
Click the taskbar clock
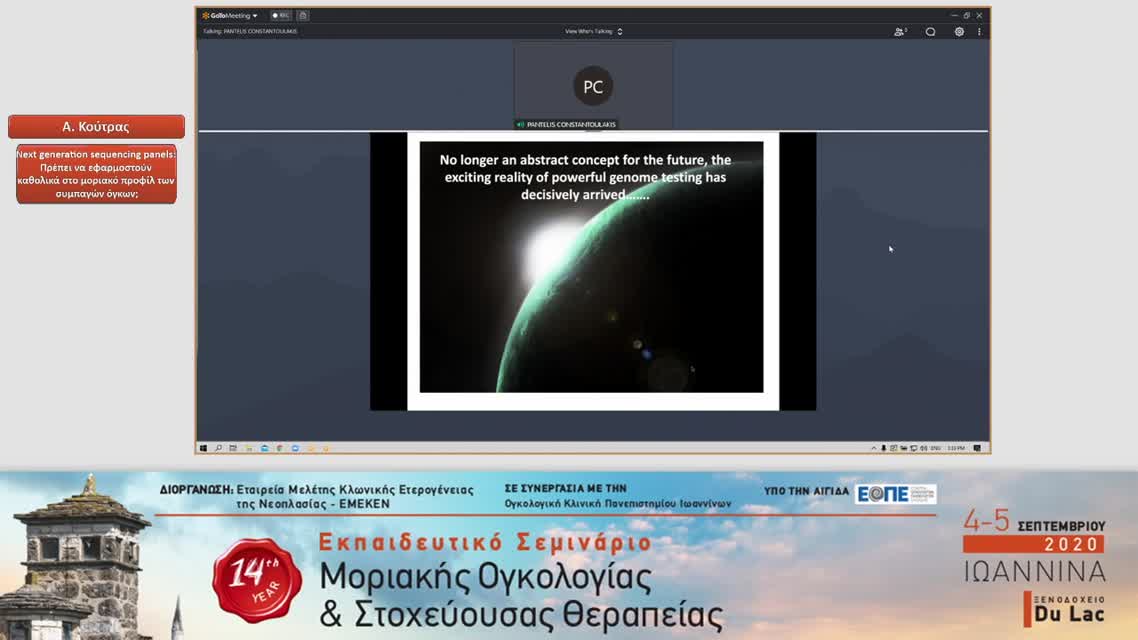point(957,448)
